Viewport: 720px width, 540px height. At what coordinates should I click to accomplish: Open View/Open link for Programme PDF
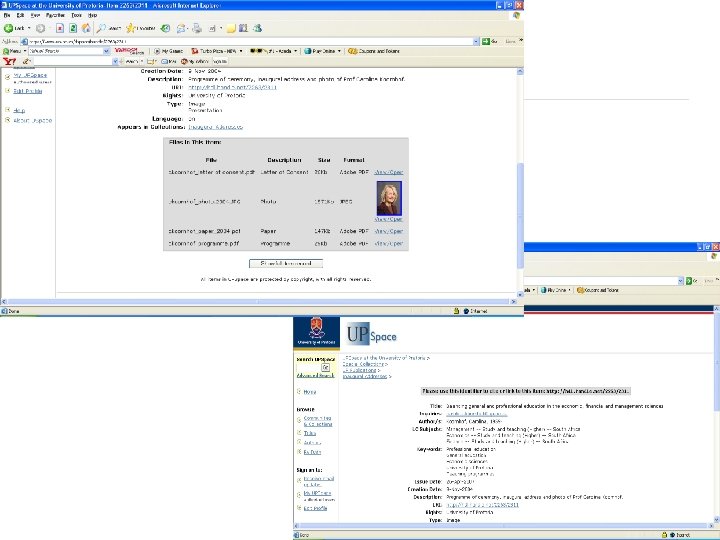coord(388,244)
